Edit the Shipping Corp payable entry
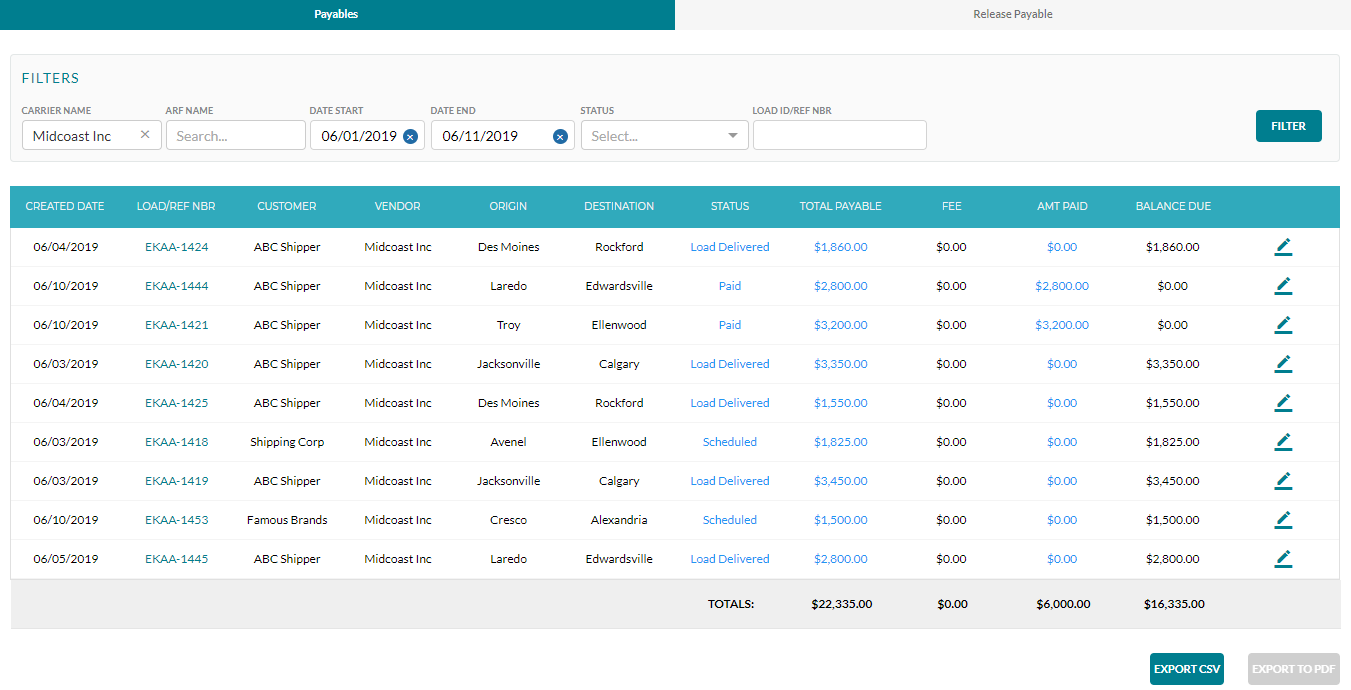 [1283, 441]
